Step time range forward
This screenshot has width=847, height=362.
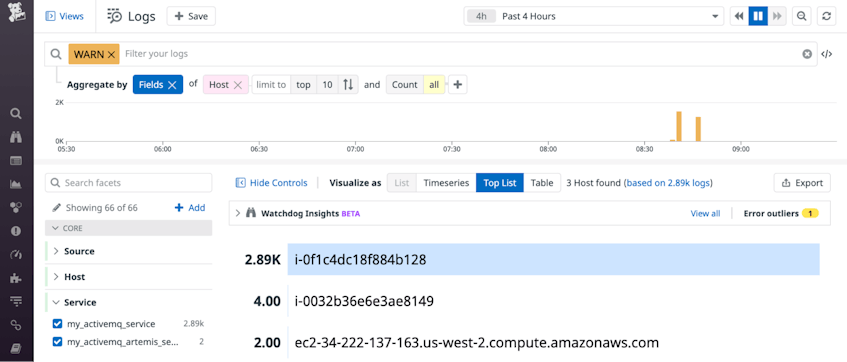point(777,16)
